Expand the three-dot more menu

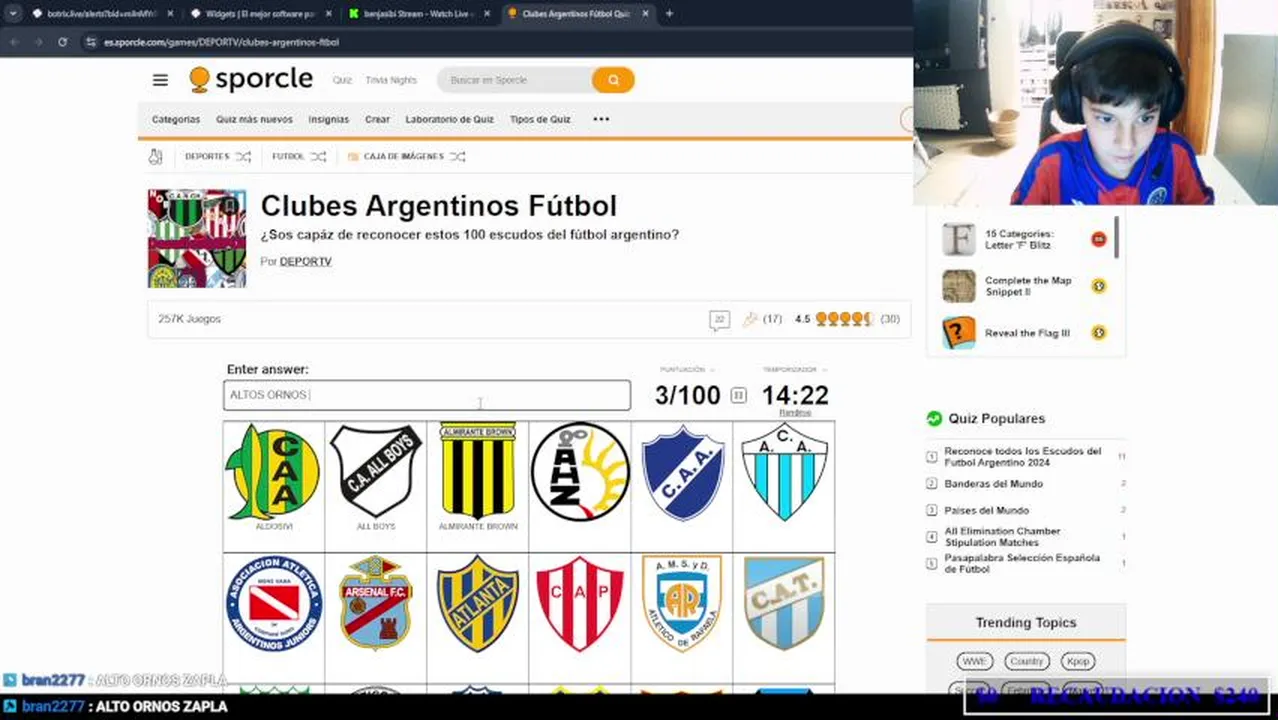(601, 119)
